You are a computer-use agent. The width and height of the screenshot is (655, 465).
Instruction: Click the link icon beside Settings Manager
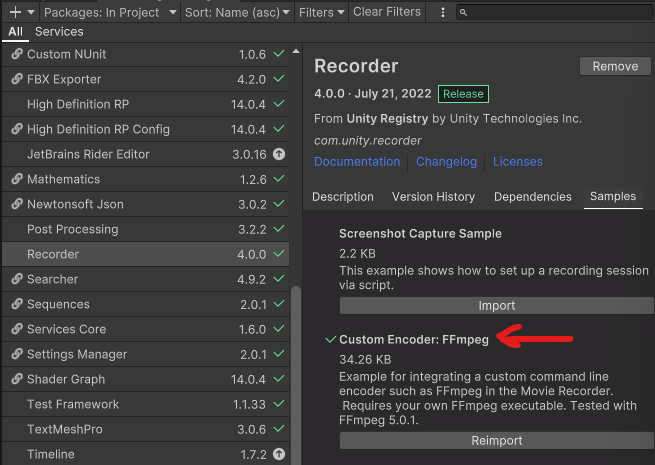coord(16,354)
